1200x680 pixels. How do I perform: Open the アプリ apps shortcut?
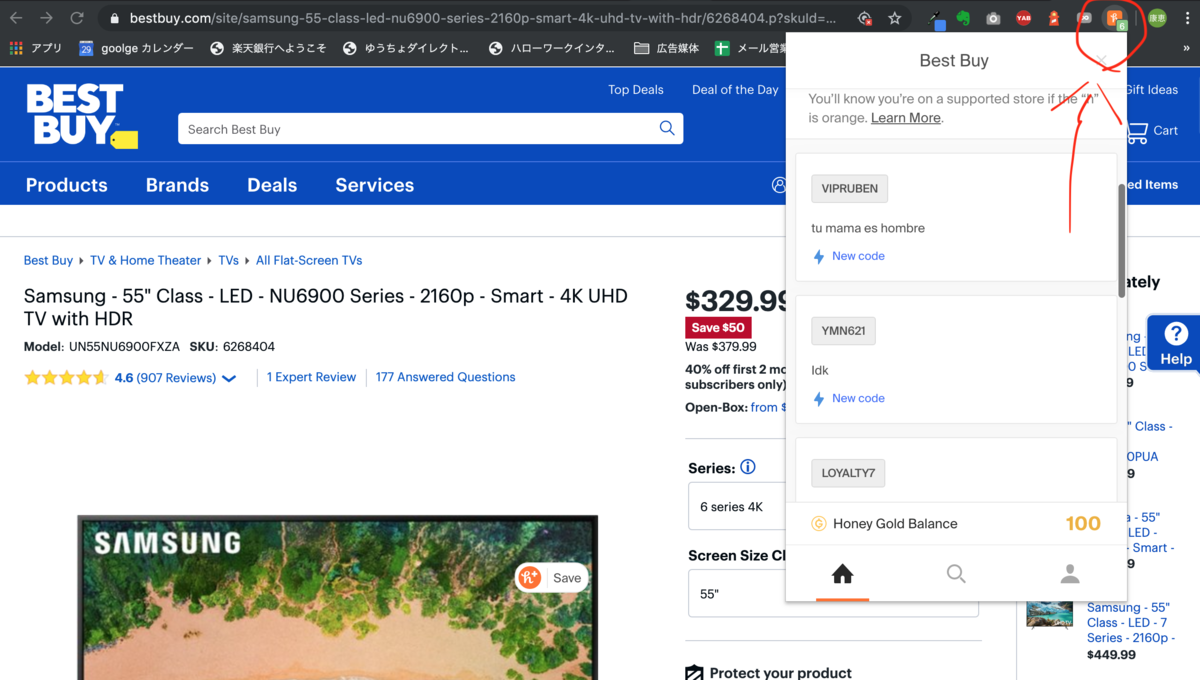pyautogui.click(x=35, y=48)
